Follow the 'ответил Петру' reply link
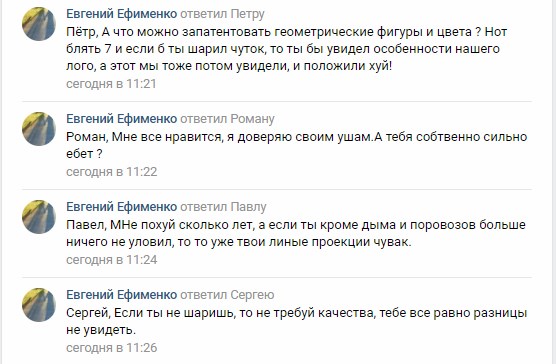This screenshot has width=556, height=364. click(x=222, y=14)
